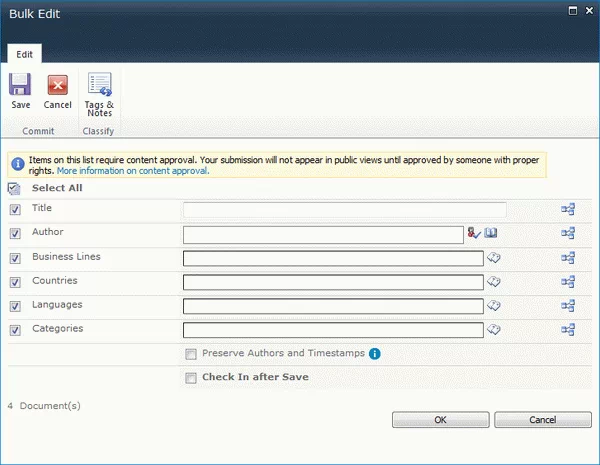The image size is (600, 465).
Task: Open More information on content approval link
Action: (x=133, y=171)
